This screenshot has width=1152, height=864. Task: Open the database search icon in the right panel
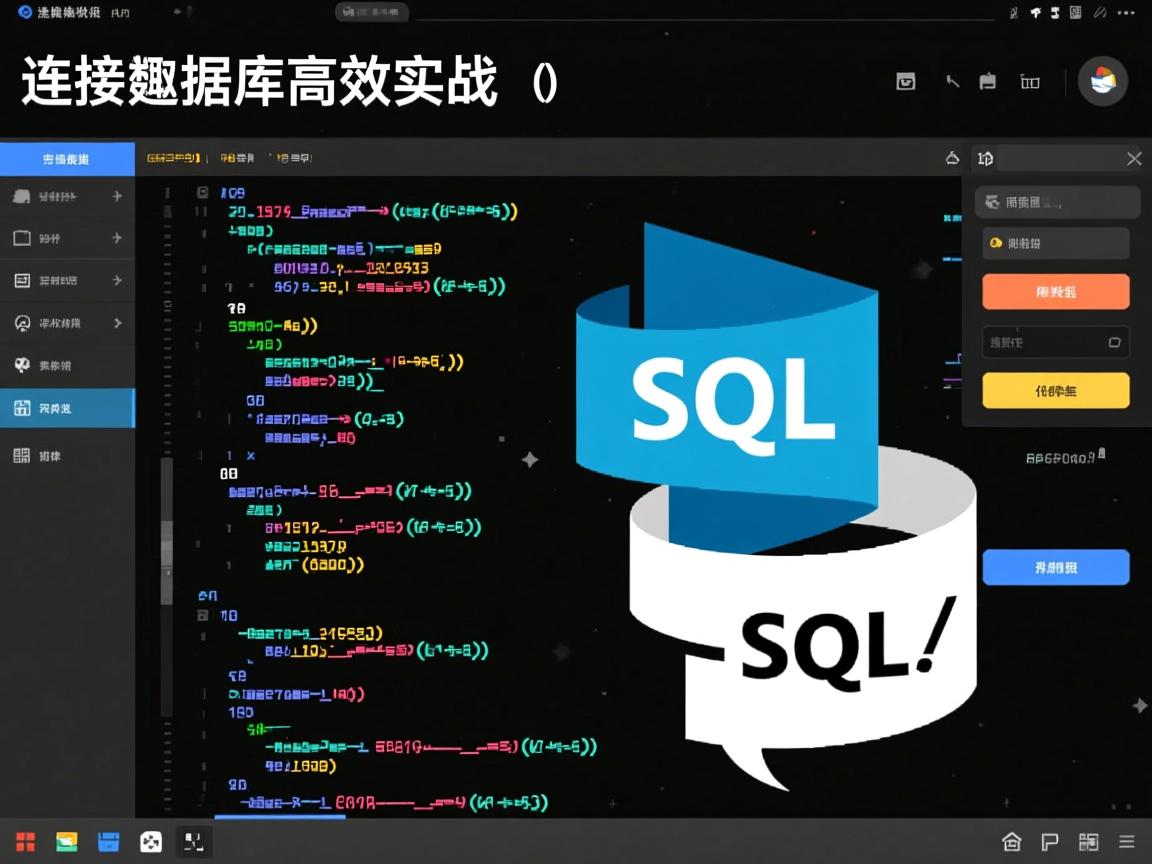(992, 202)
